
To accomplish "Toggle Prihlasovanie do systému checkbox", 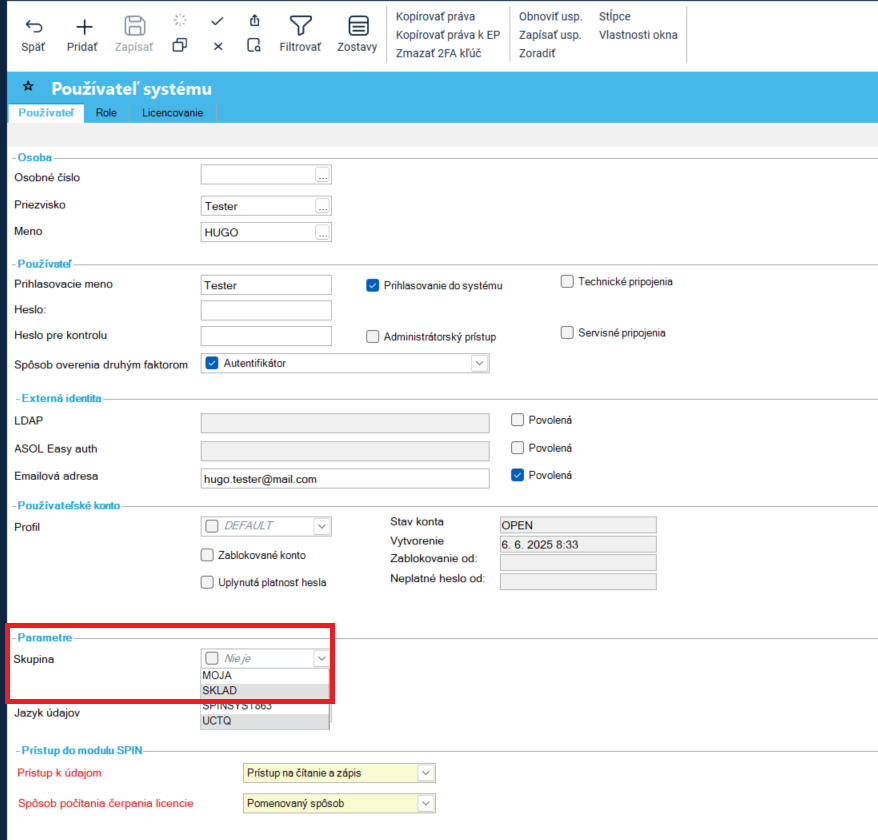I will [x=372, y=286].
